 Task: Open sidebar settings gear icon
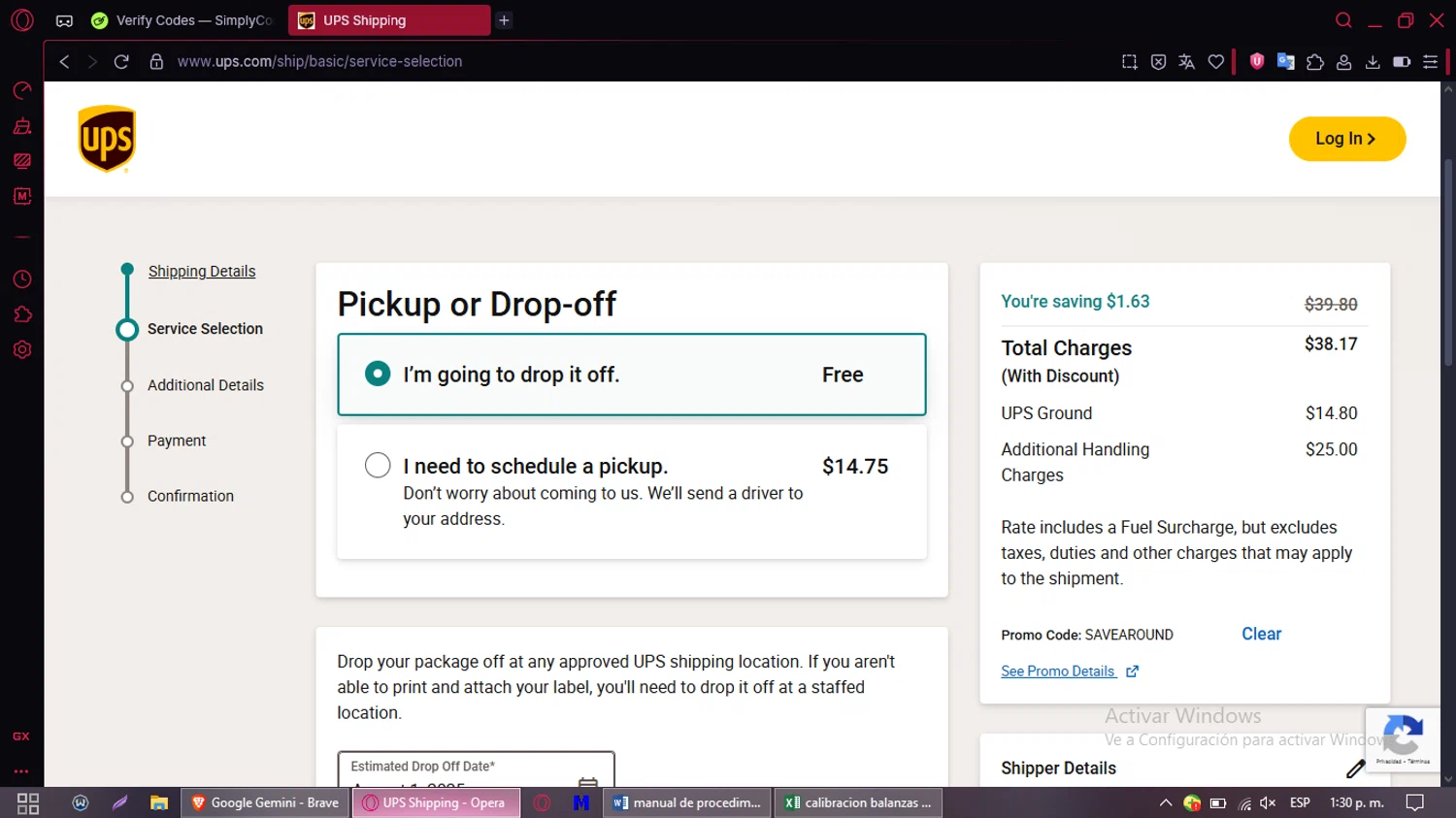point(22,349)
